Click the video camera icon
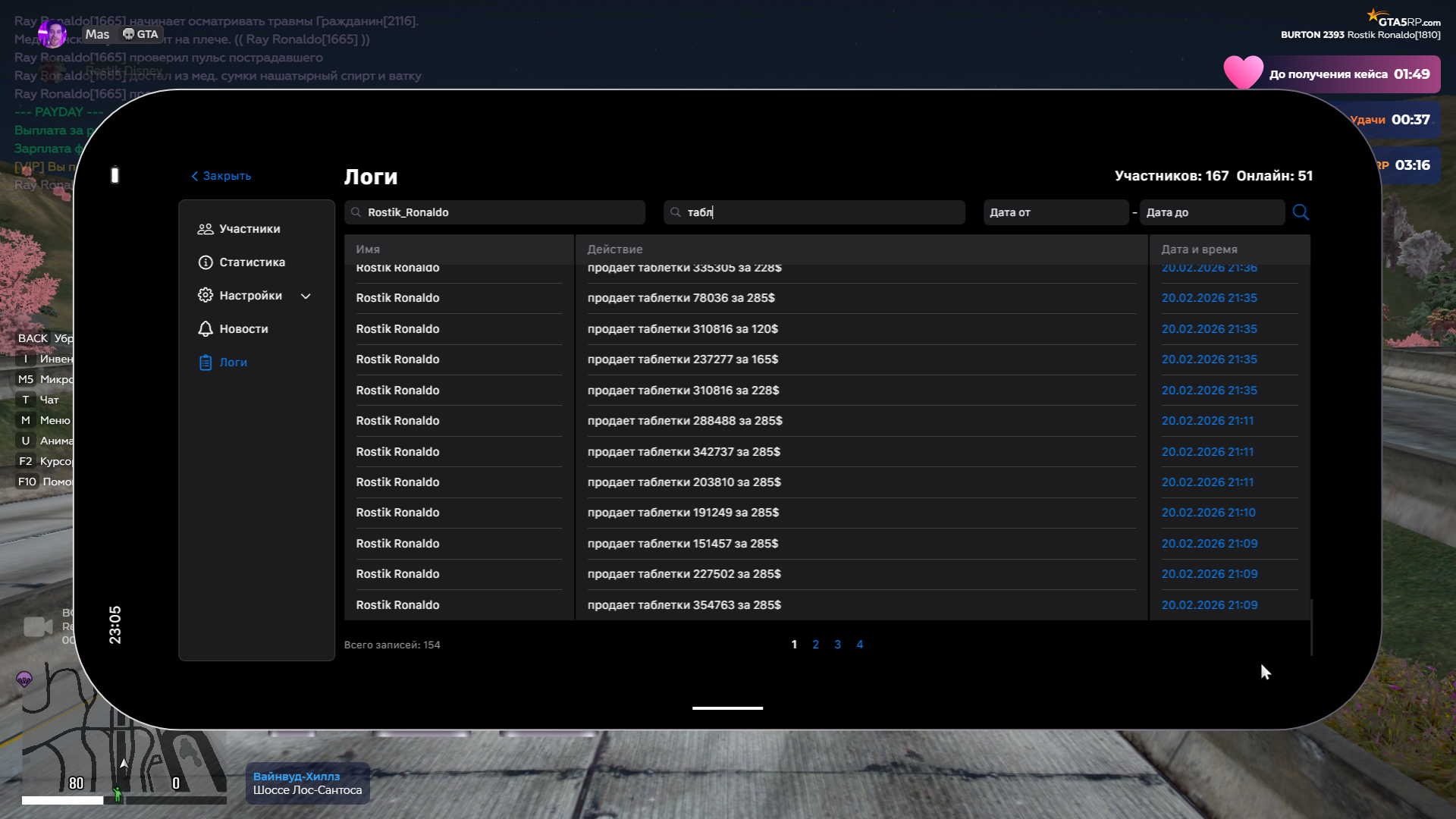The width and height of the screenshot is (1456, 819). click(x=38, y=626)
